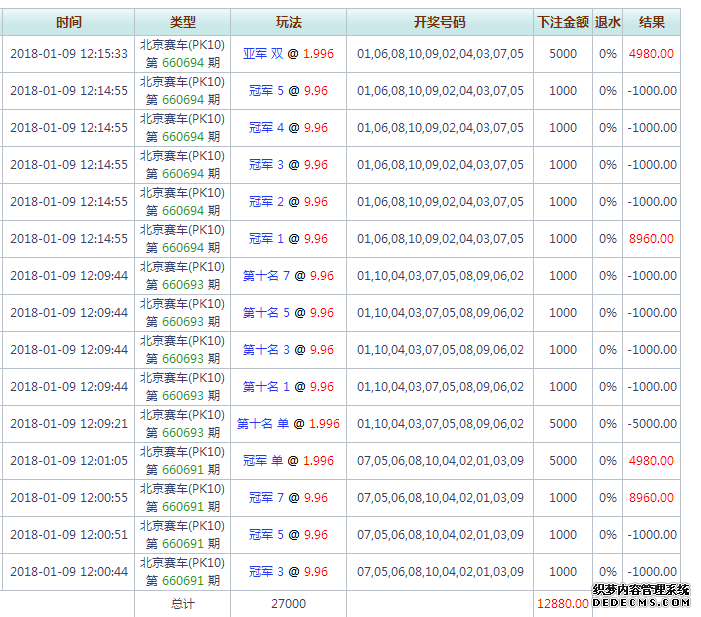Click 5000 stake in the 第十名 单 row
Image resolution: width=701 pixels, height=617 pixels.
[563, 424]
